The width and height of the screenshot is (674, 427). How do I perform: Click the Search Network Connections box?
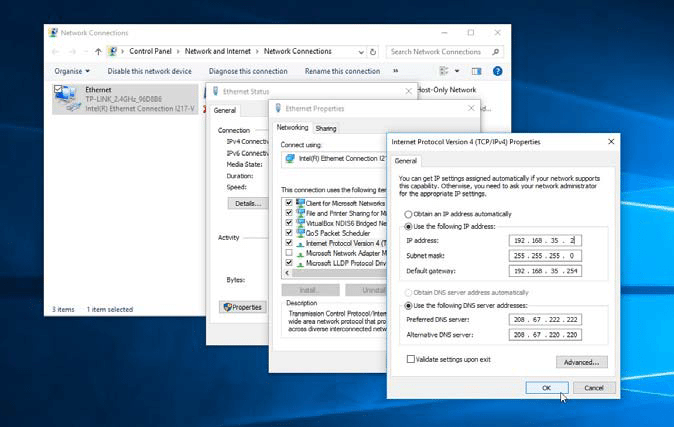tap(444, 52)
